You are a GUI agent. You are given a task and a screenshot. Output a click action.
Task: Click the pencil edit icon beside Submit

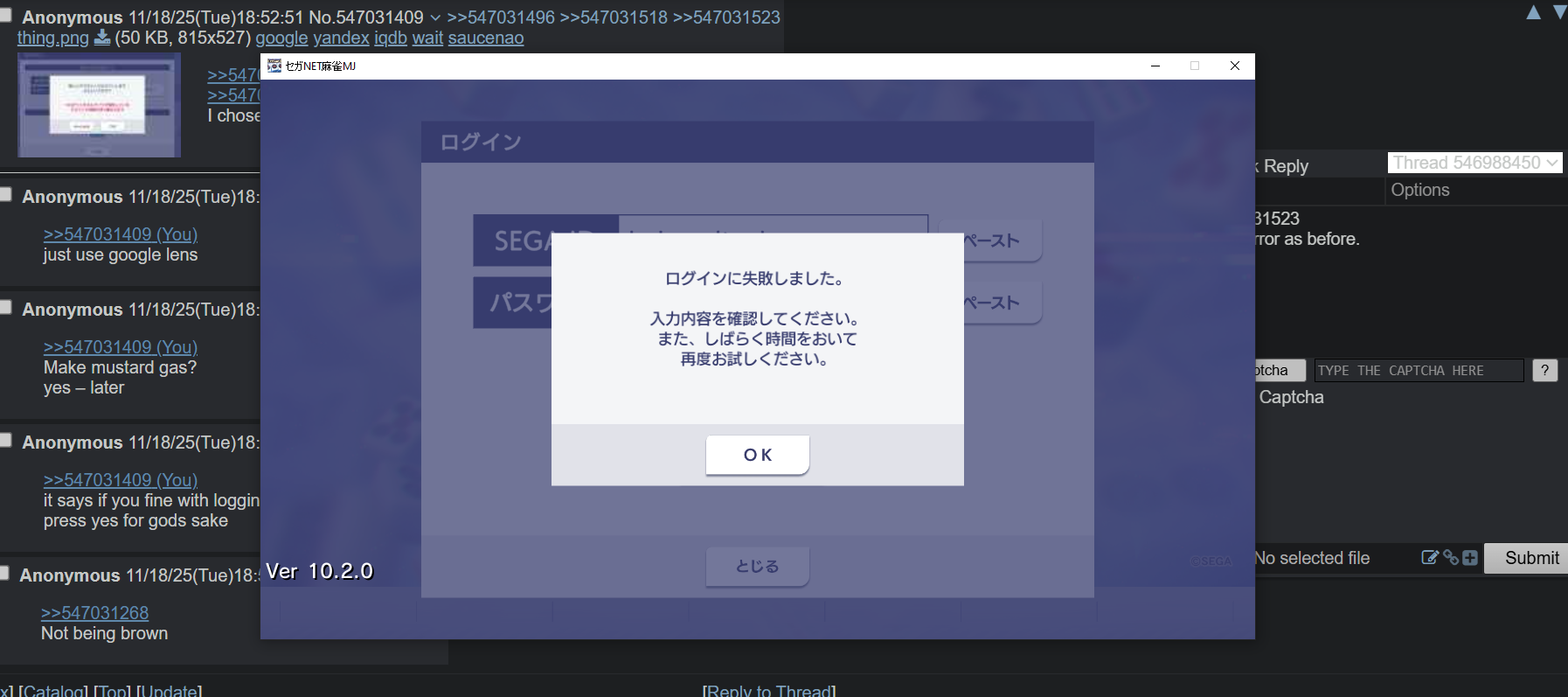pyautogui.click(x=1430, y=558)
